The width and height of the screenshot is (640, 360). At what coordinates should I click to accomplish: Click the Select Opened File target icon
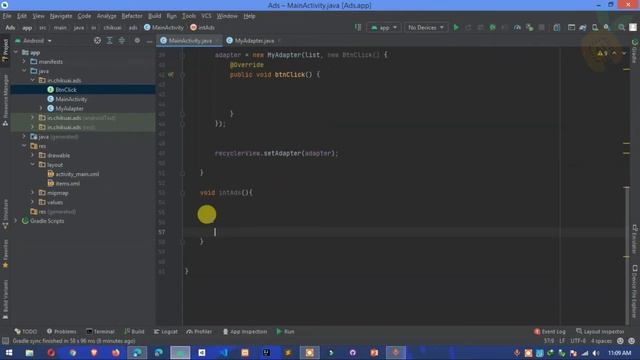point(97,40)
